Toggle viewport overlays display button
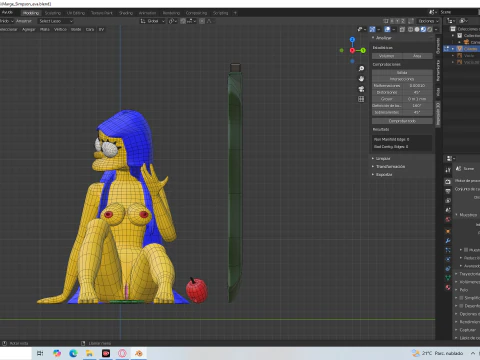480x360 pixels. pos(387,29)
